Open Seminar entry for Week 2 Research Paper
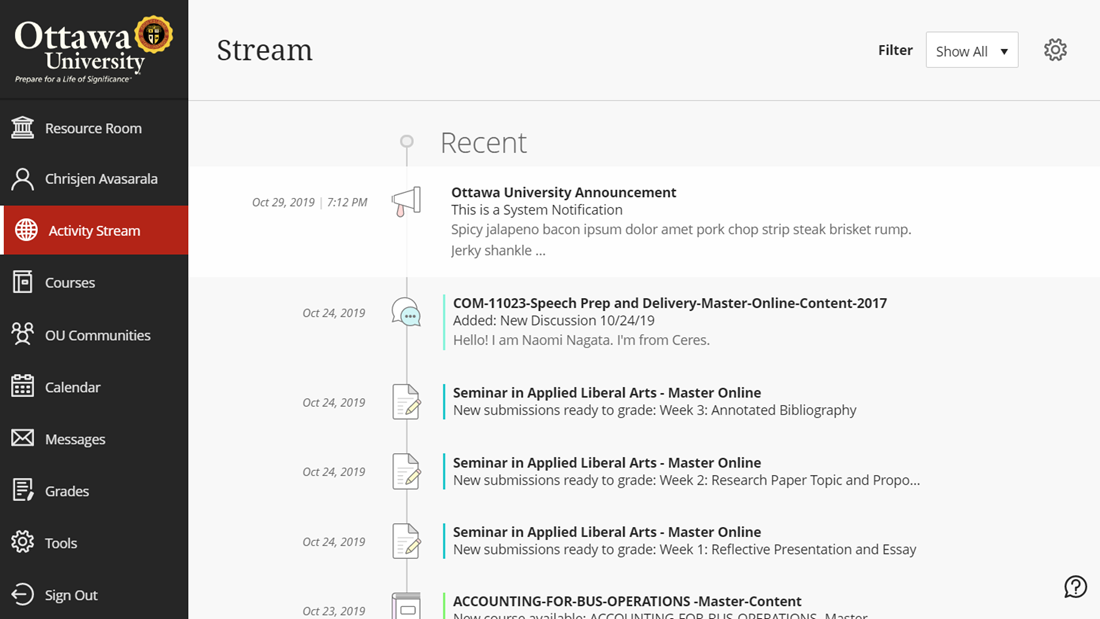 point(607,462)
